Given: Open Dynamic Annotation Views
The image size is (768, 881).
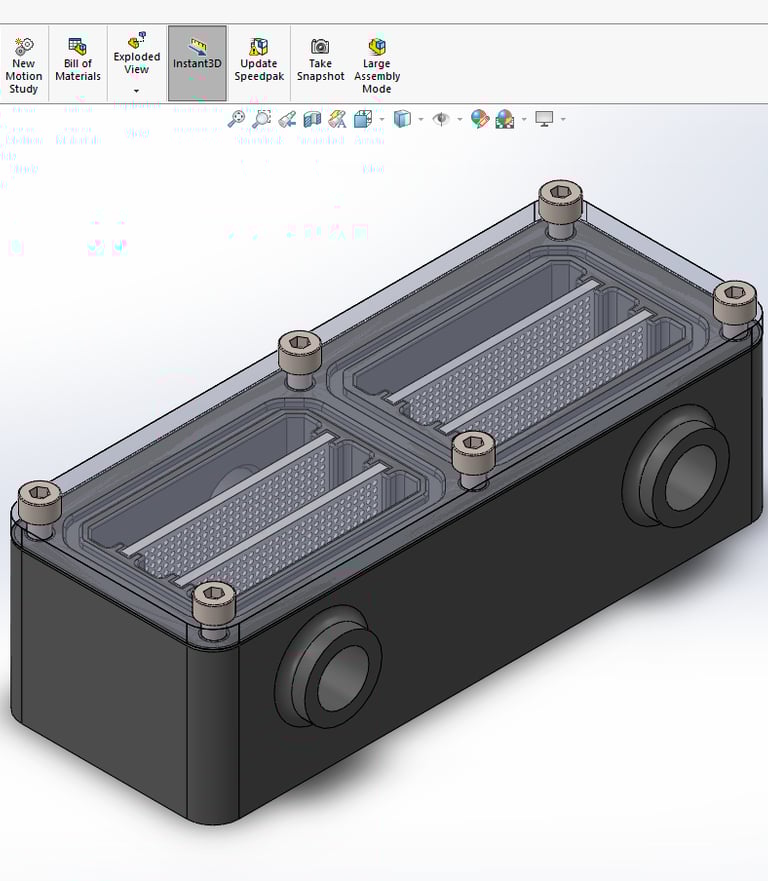Looking at the screenshot, I should tap(337, 119).
